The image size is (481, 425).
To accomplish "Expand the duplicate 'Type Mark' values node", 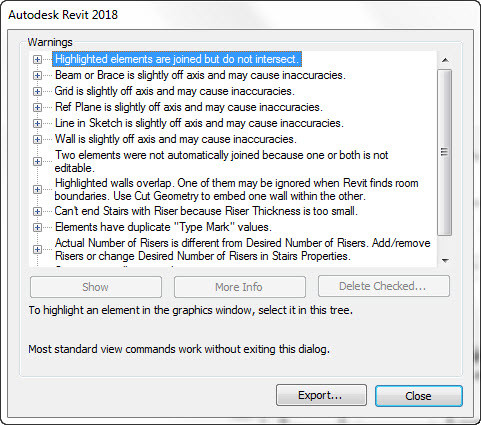I will 37,228.
